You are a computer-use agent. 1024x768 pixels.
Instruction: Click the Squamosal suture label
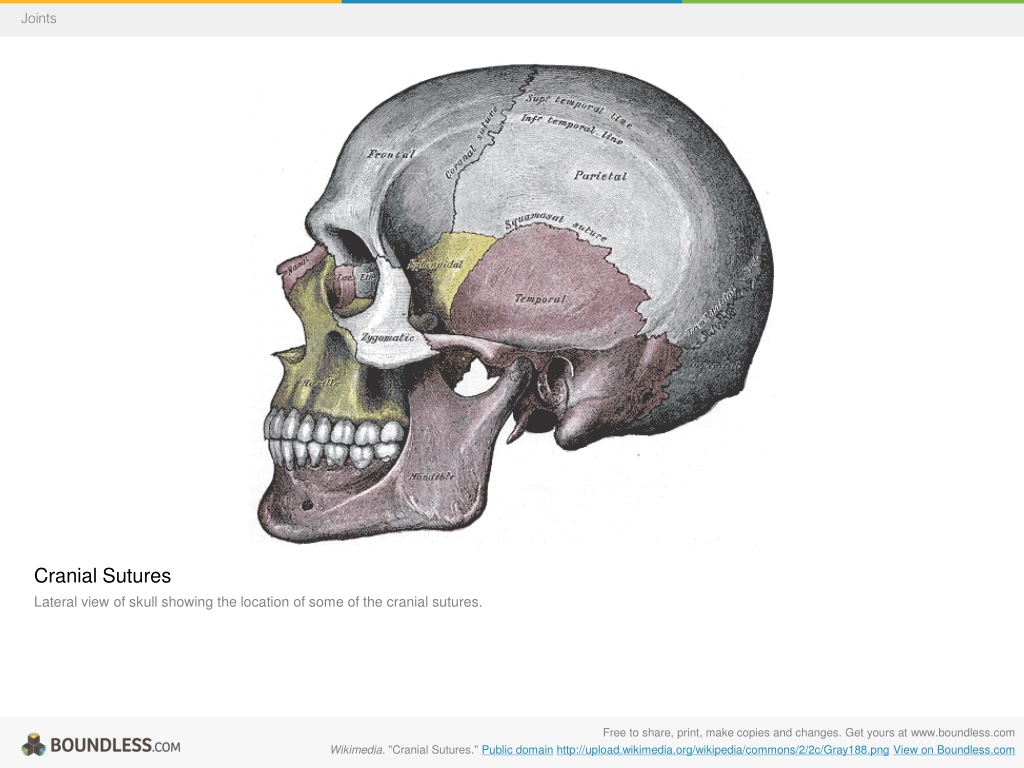pyautogui.click(x=556, y=226)
